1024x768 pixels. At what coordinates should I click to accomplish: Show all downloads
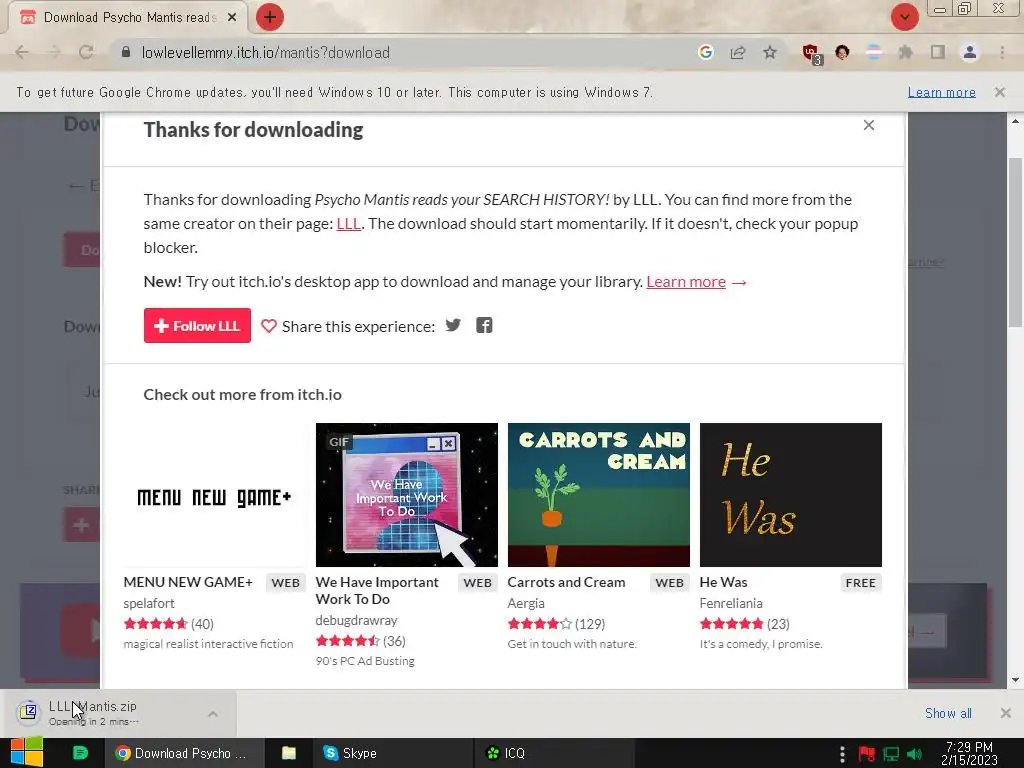pos(948,713)
